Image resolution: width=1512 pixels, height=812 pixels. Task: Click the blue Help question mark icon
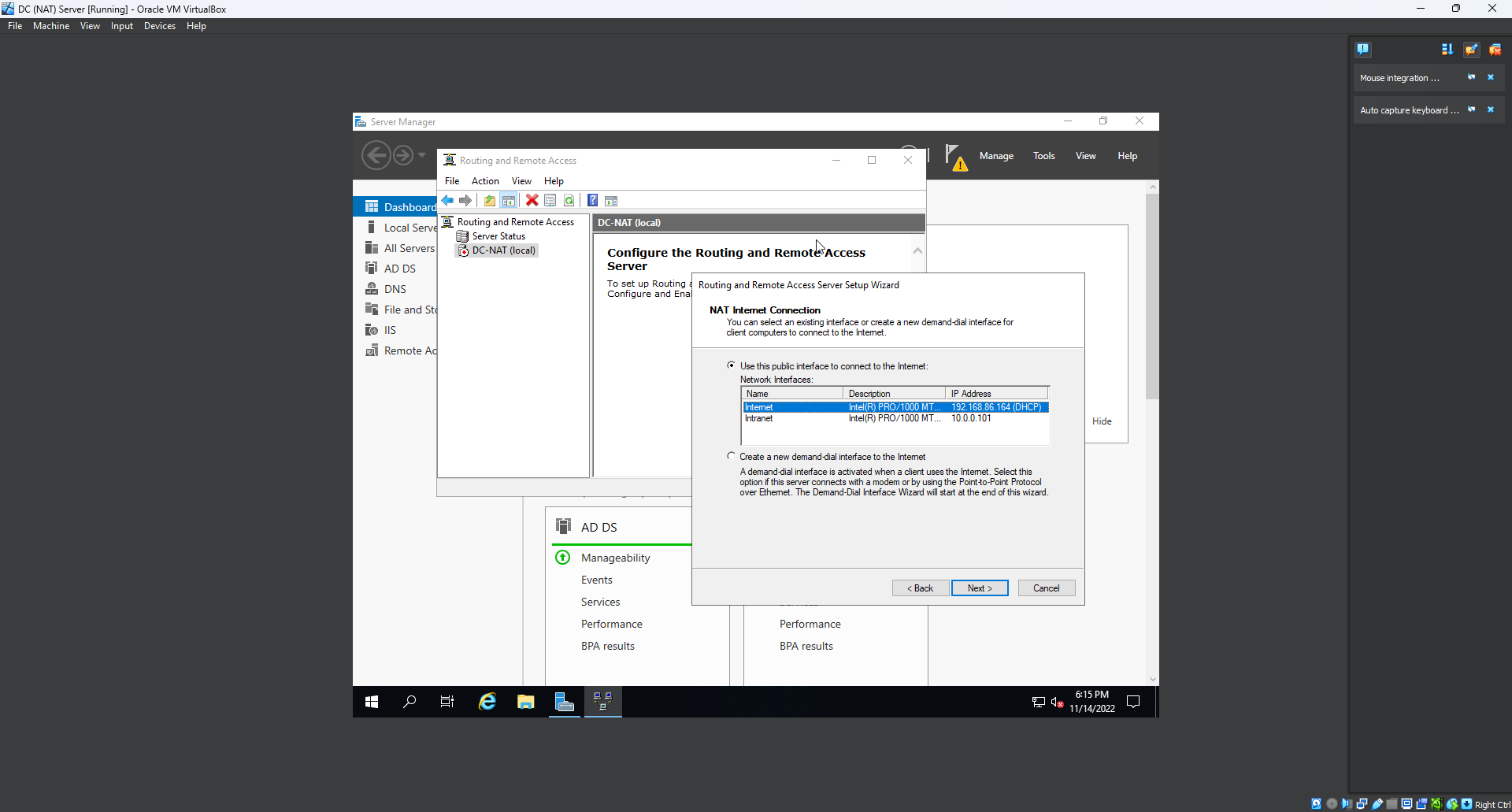(x=592, y=201)
